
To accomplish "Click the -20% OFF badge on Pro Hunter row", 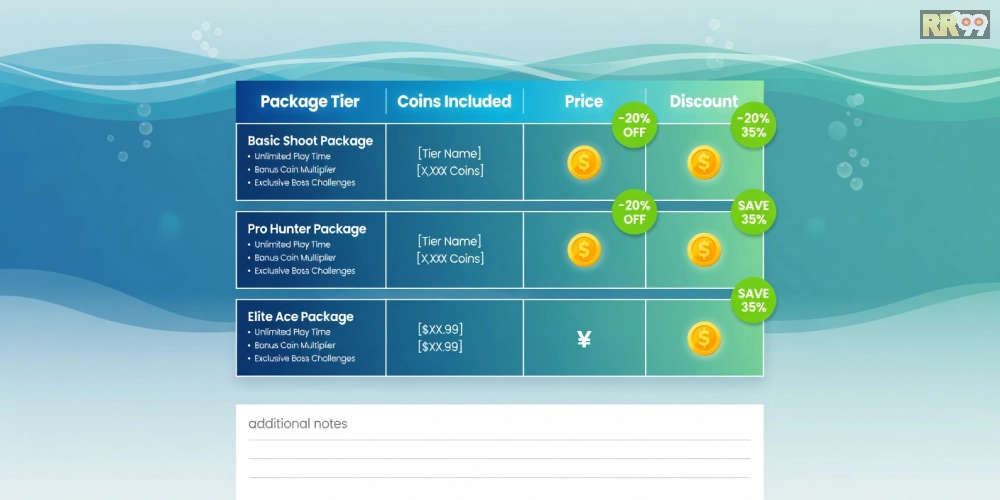I will pos(635,212).
